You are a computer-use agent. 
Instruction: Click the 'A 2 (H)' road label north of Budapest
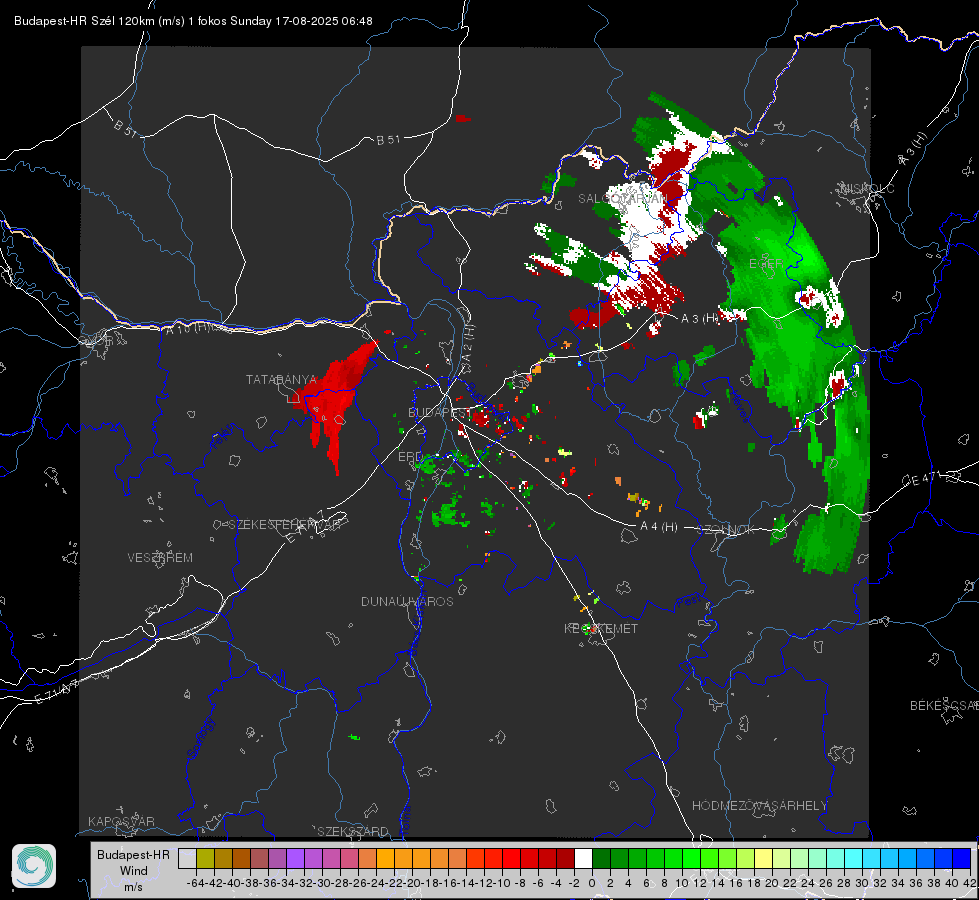pyautogui.click(x=468, y=343)
